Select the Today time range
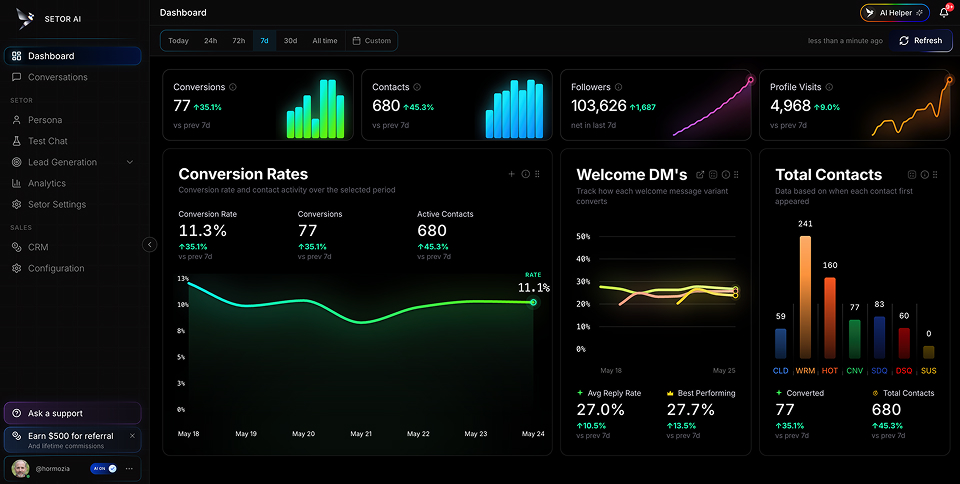Screen dimensions: 960x484 [x=178, y=41]
